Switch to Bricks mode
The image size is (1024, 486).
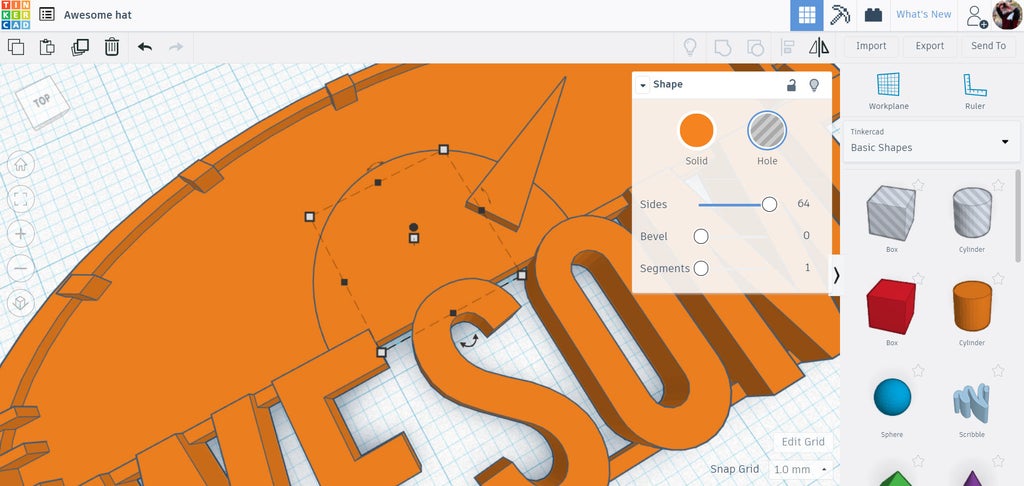(873, 15)
